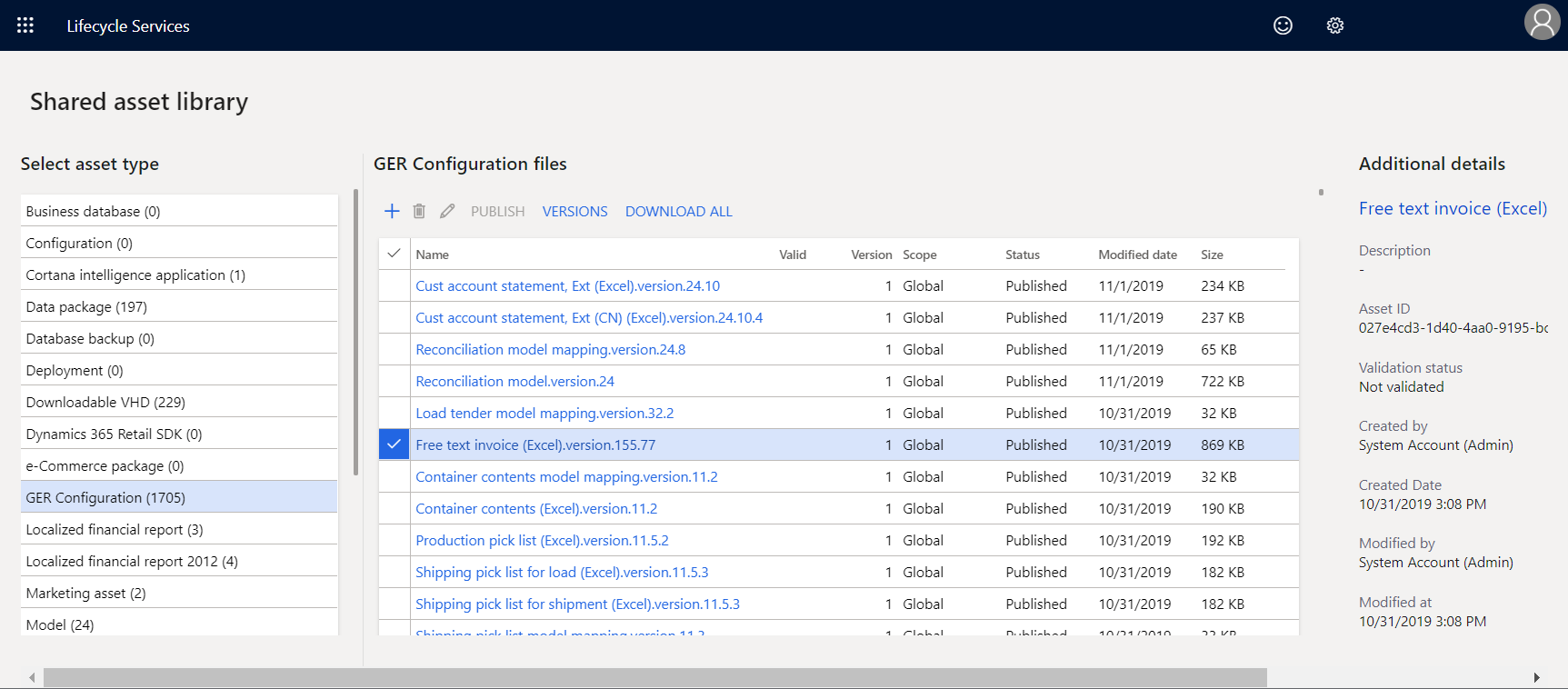Viewport: 1568px width, 689px height.
Task: Open the settings gear icon
Action: pyautogui.click(x=1334, y=25)
